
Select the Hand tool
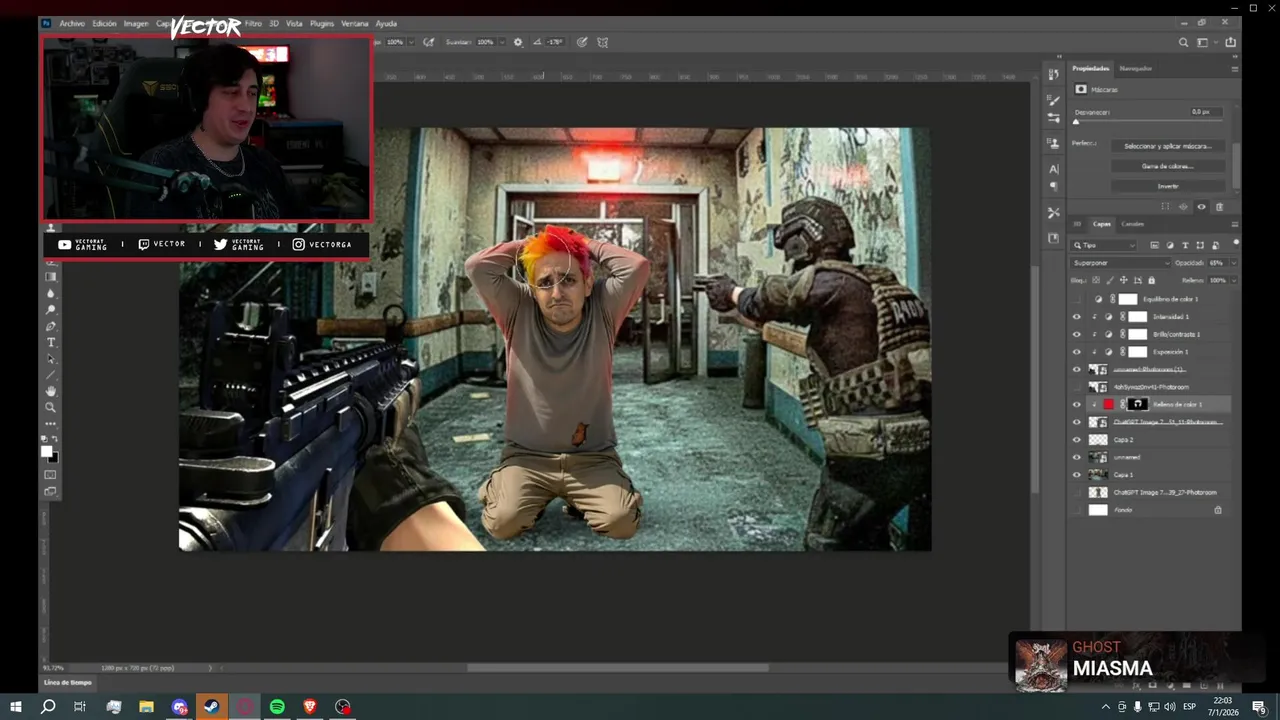51,391
